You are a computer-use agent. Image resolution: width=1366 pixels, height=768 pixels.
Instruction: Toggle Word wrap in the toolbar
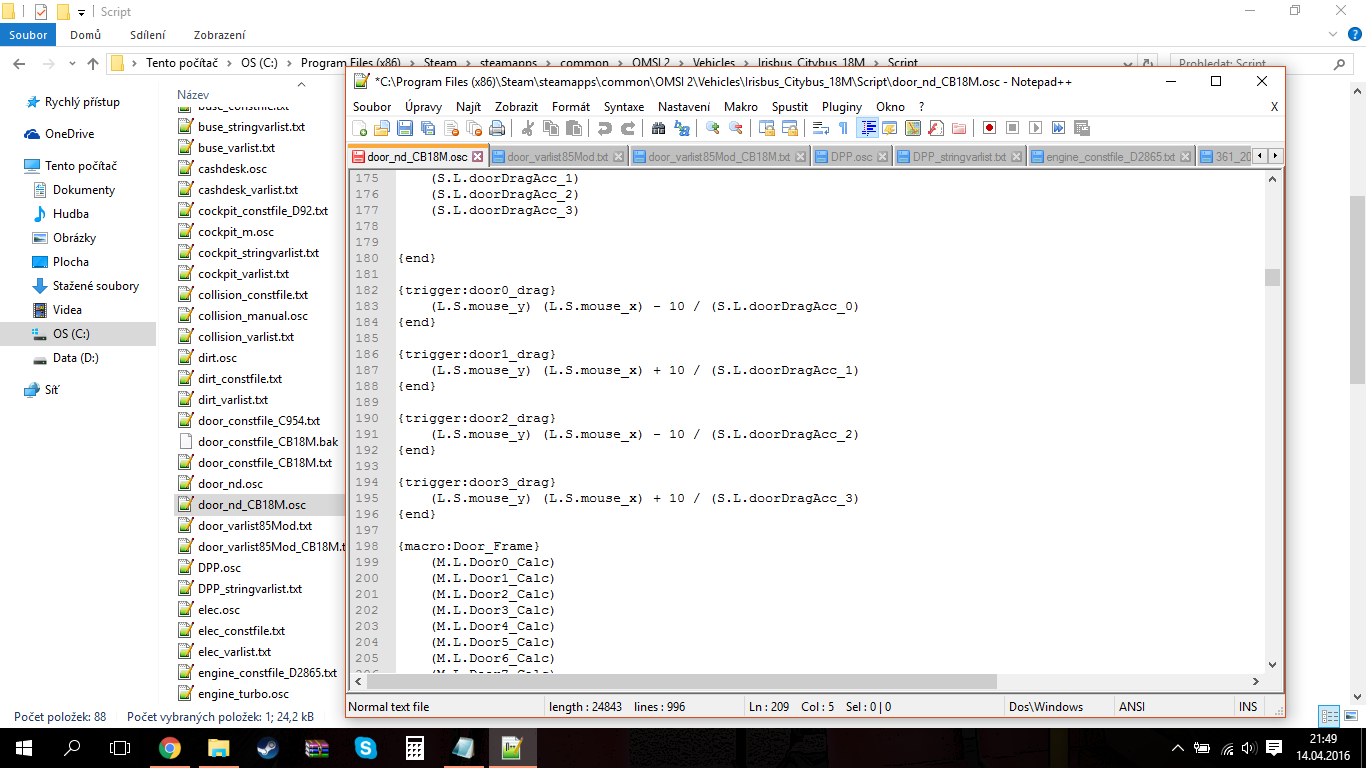pyautogui.click(x=820, y=128)
